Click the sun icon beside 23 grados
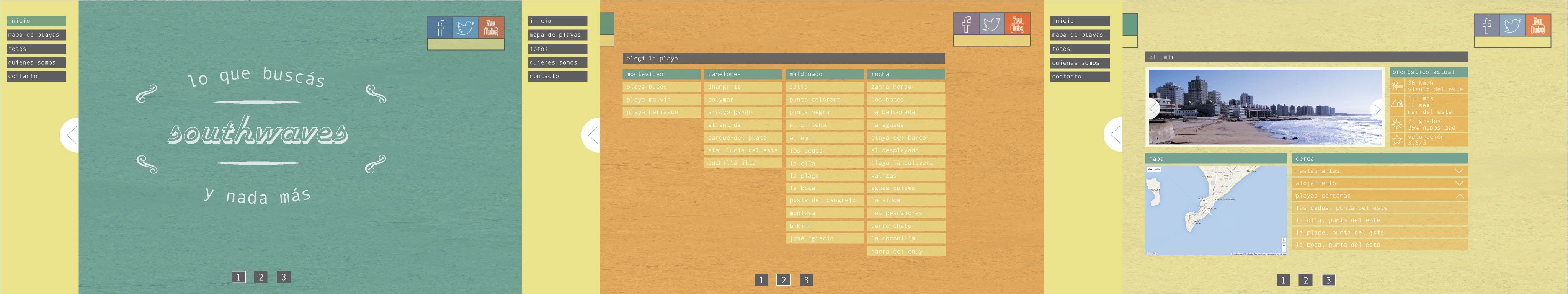The image size is (1568, 294). (1397, 124)
